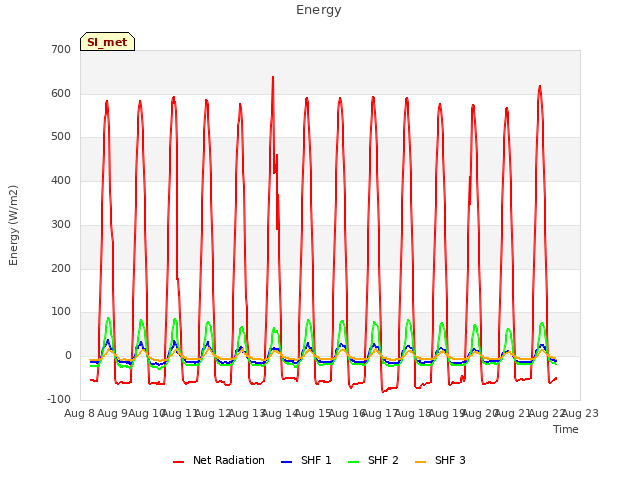
Task: Click the 500 y-axis tick label
Action: point(61,137)
